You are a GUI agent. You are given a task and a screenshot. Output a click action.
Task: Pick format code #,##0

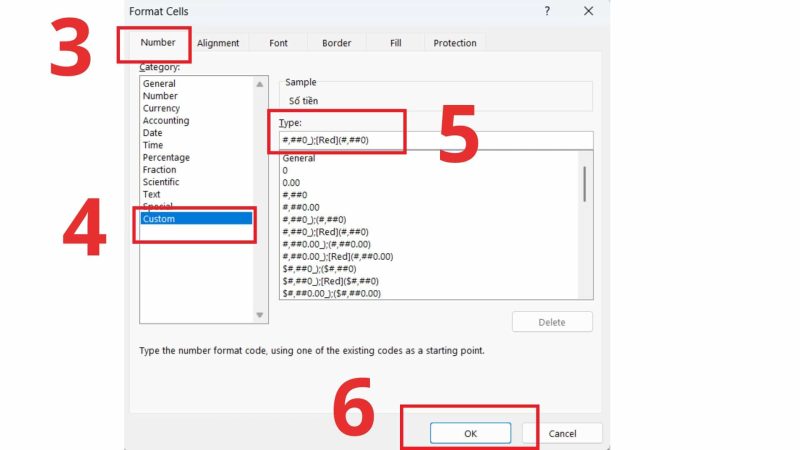pos(295,195)
